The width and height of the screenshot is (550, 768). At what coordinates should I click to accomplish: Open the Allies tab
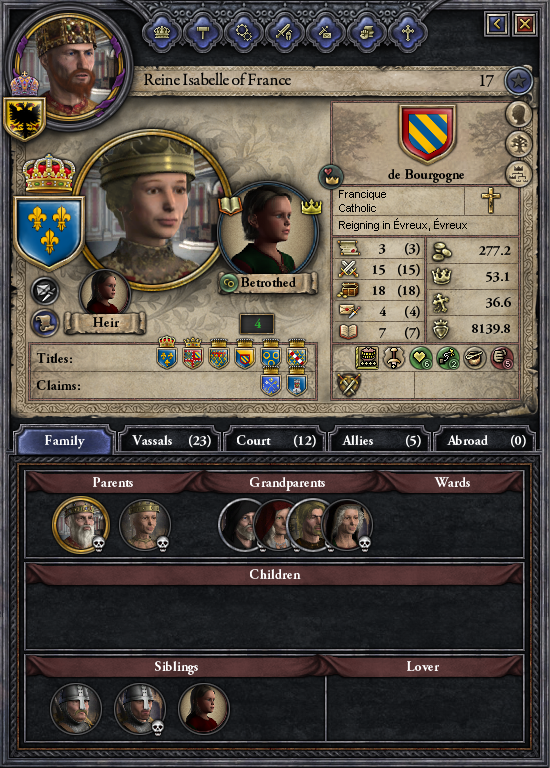coord(381,440)
